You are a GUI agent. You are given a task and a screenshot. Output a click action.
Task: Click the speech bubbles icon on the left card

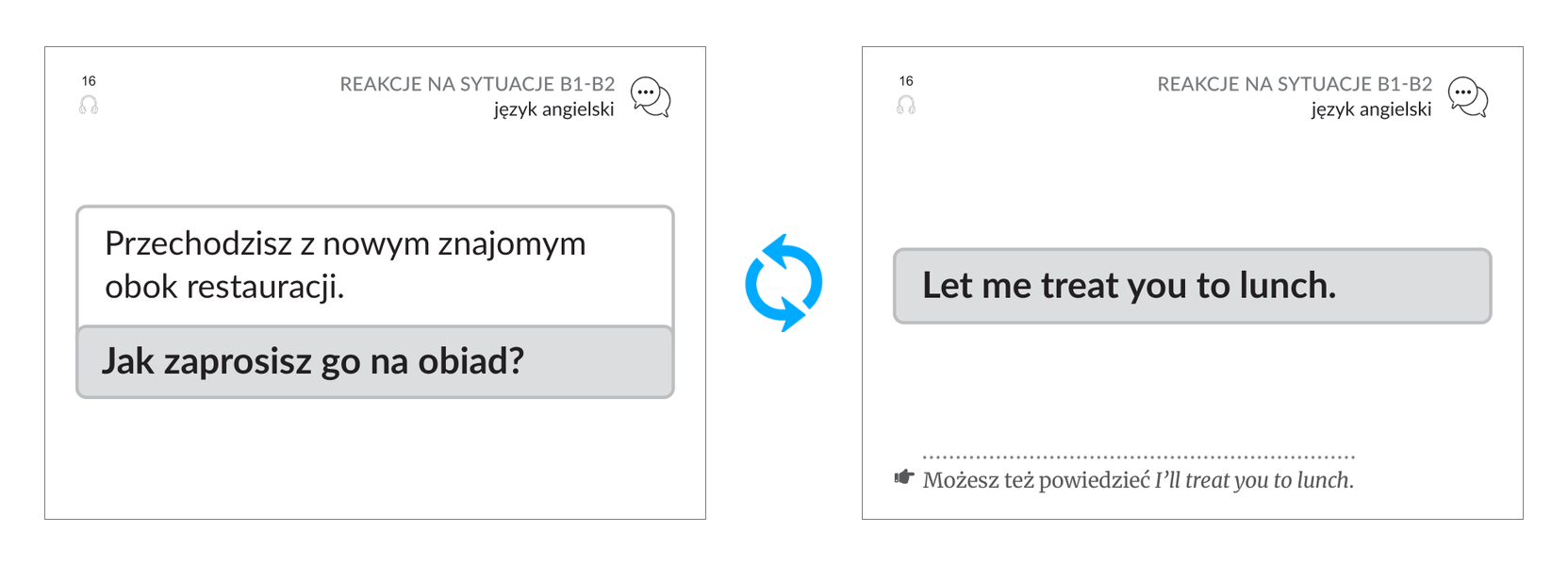[651, 97]
